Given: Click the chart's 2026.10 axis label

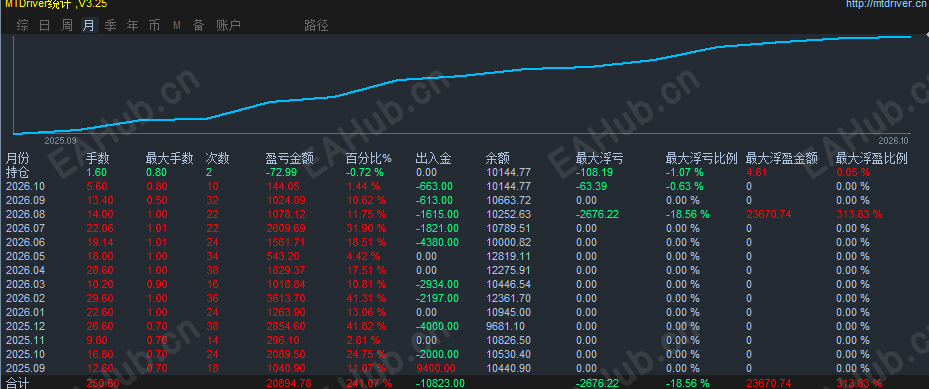Looking at the screenshot, I should click(x=893, y=142).
